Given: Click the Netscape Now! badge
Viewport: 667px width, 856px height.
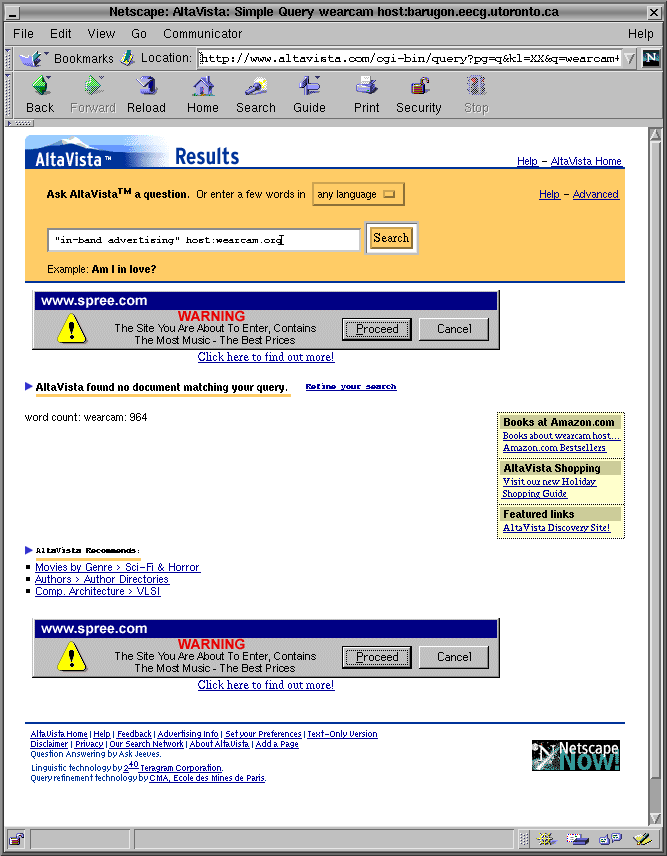Looking at the screenshot, I should click(576, 756).
